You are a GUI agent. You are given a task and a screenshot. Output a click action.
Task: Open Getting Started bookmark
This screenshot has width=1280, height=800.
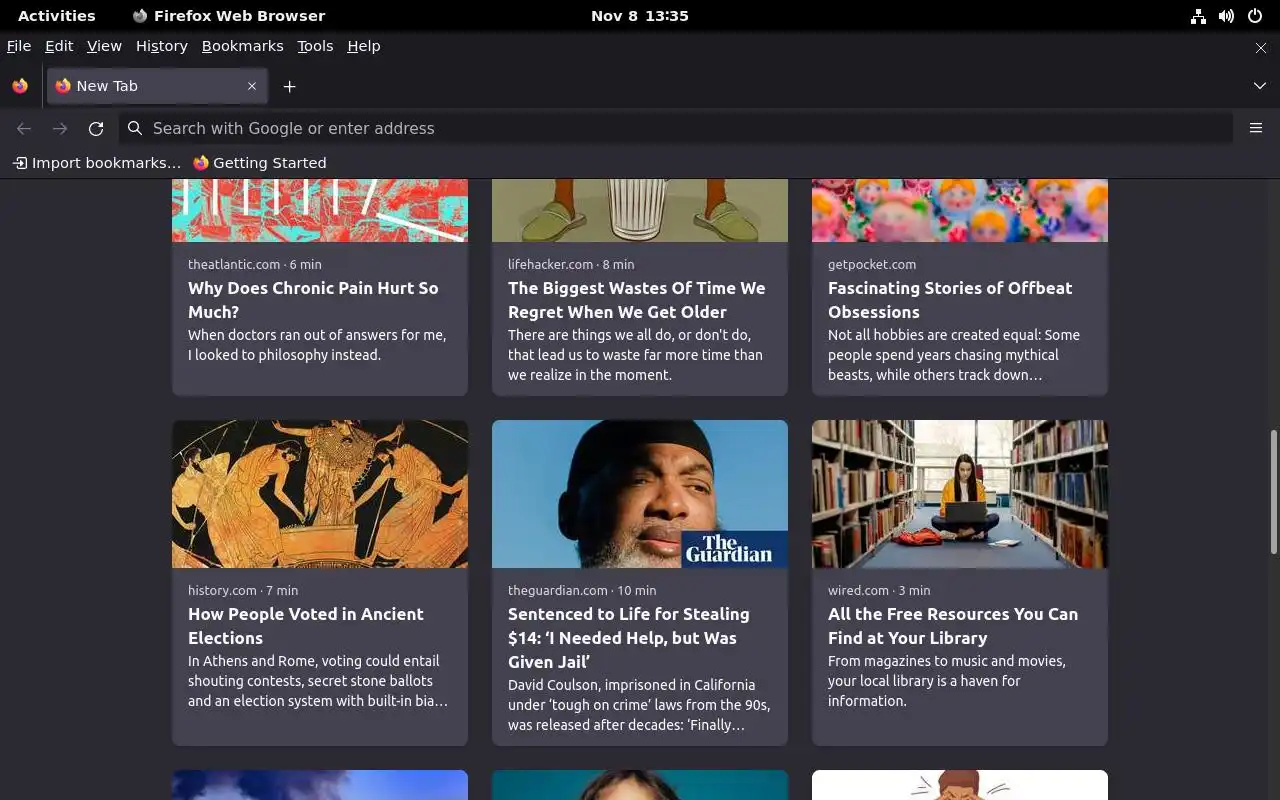[260, 163]
